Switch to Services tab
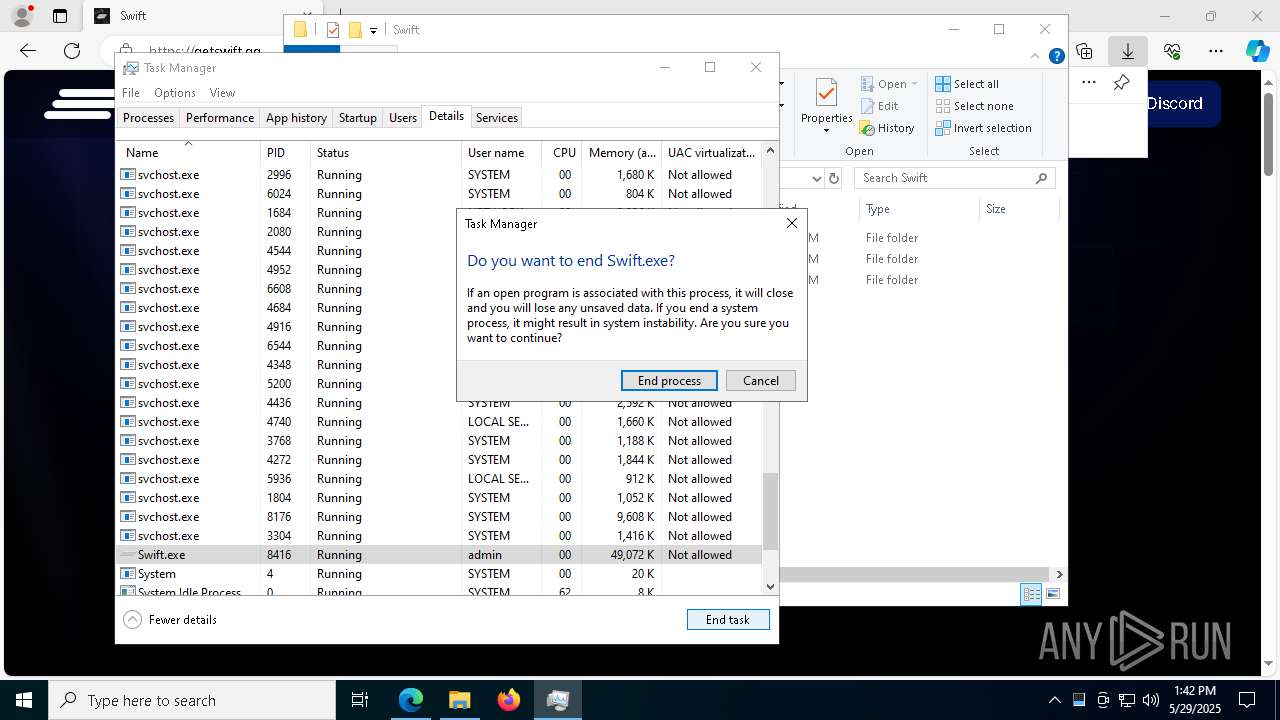This screenshot has height=720, width=1280. [497, 117]
